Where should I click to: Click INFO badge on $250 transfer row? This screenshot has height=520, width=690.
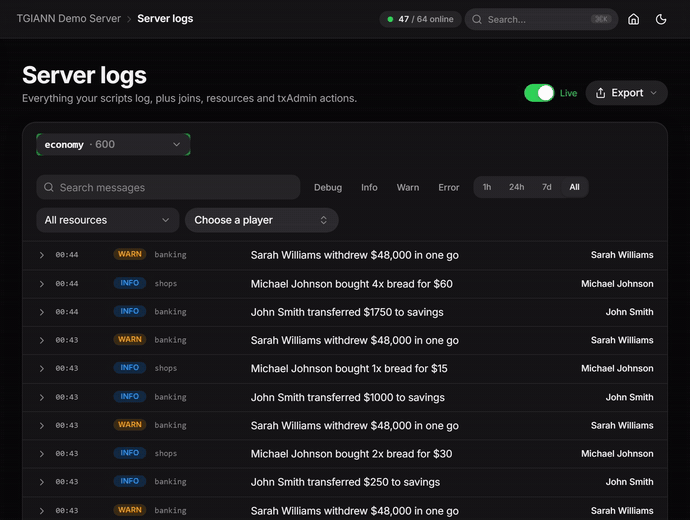(130, 481)
